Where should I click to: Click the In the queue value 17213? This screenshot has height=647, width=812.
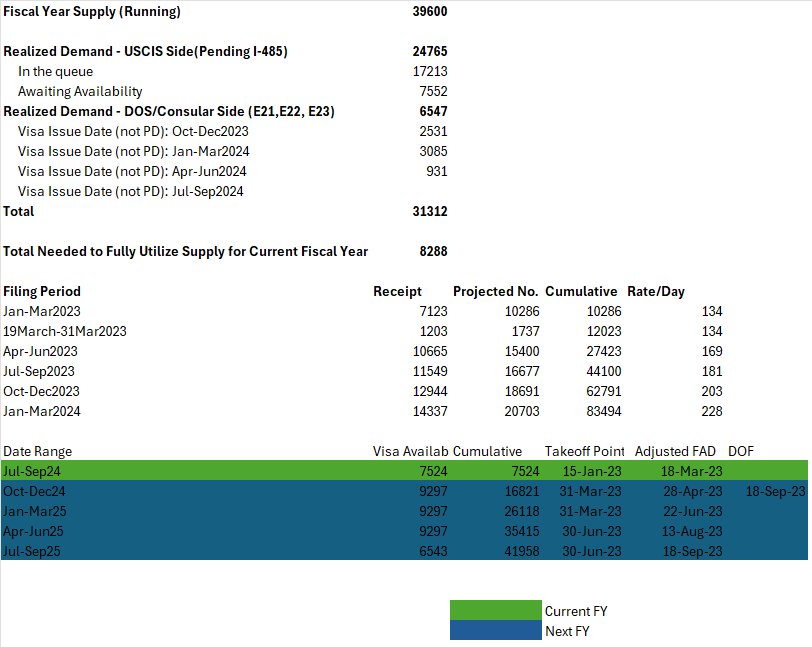[430, 71]
